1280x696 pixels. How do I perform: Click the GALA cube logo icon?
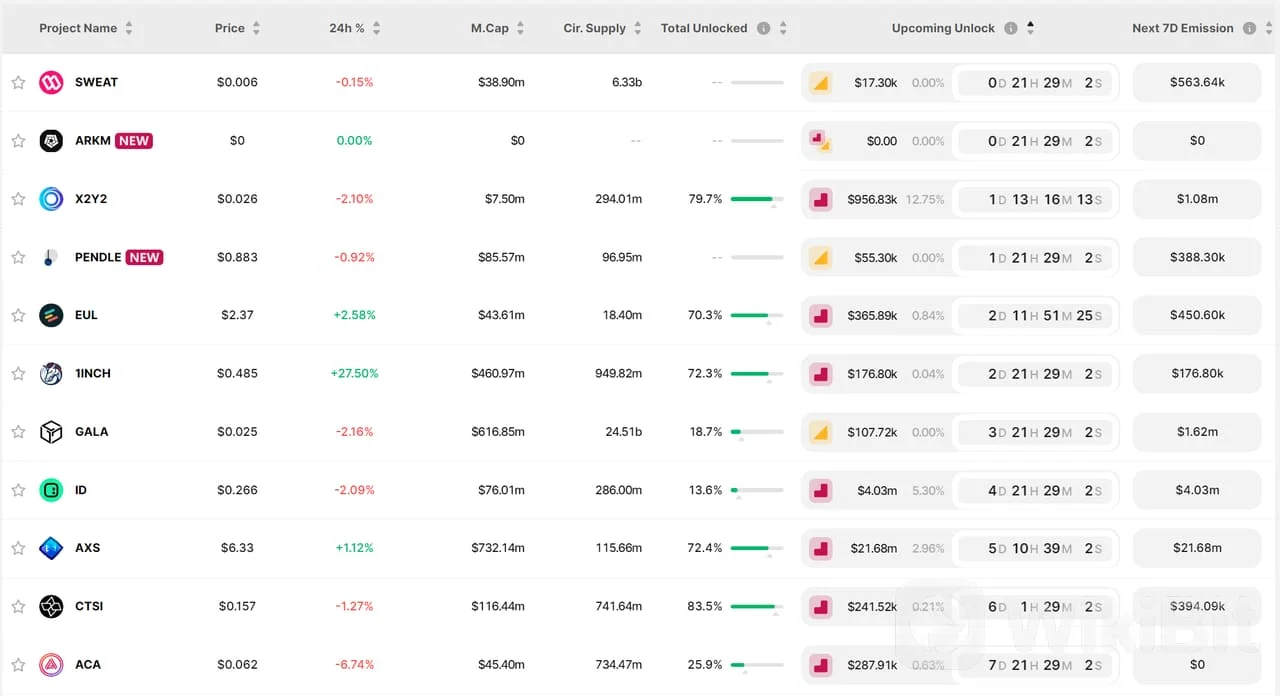tap(51, 432)
